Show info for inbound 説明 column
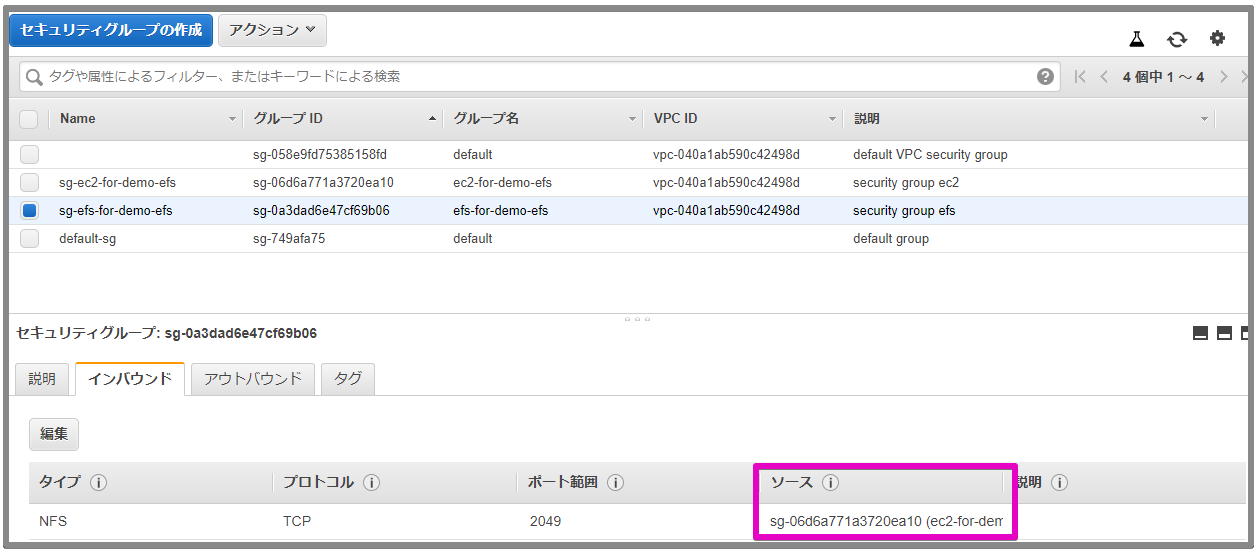The width and height of the screenshot is (1259, 552). coord(1059,482)
